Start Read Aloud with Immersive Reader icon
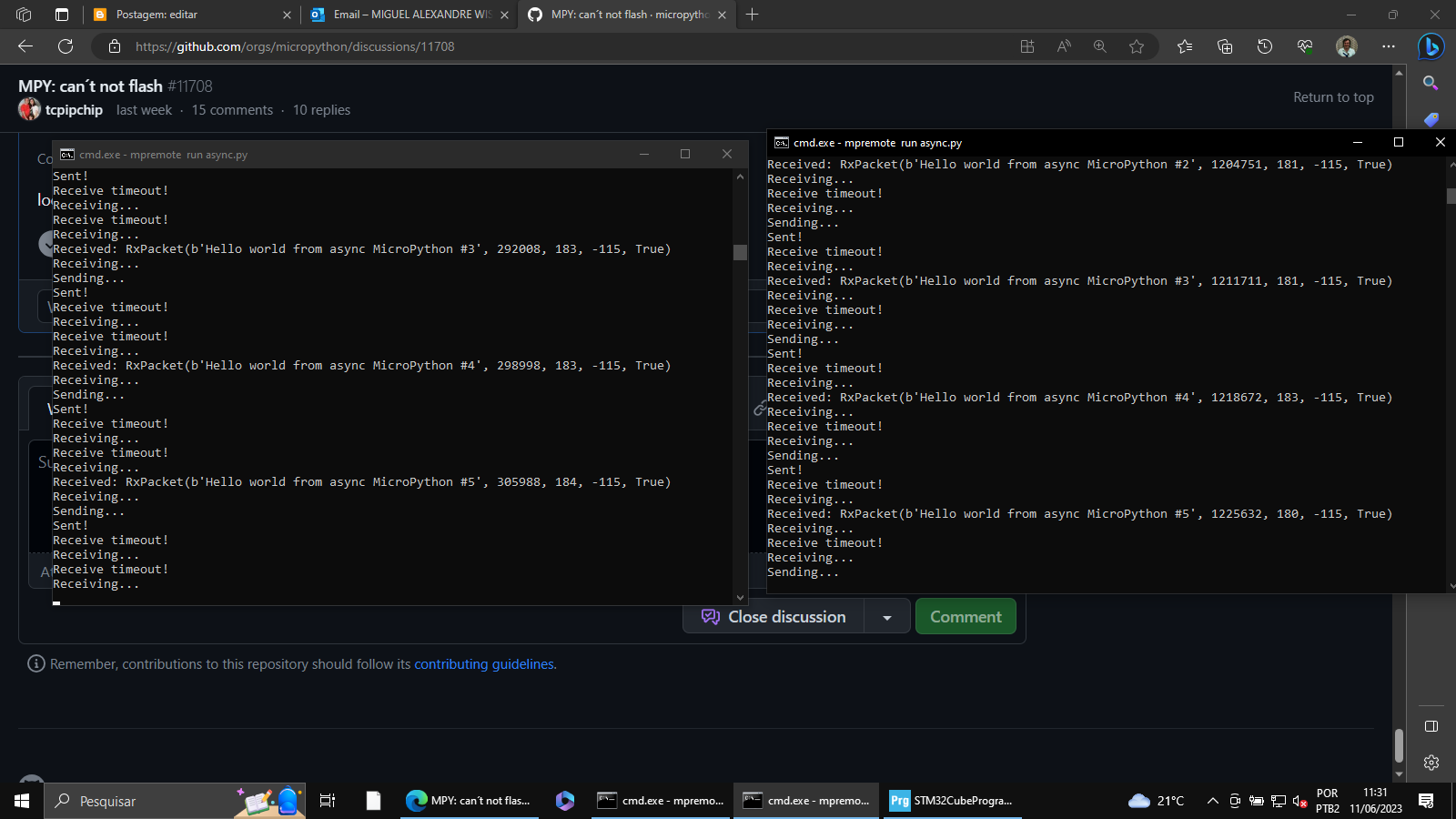The height and width of the screenshot is (819, 1456). pyautogui.click(x=1063, y=46)
